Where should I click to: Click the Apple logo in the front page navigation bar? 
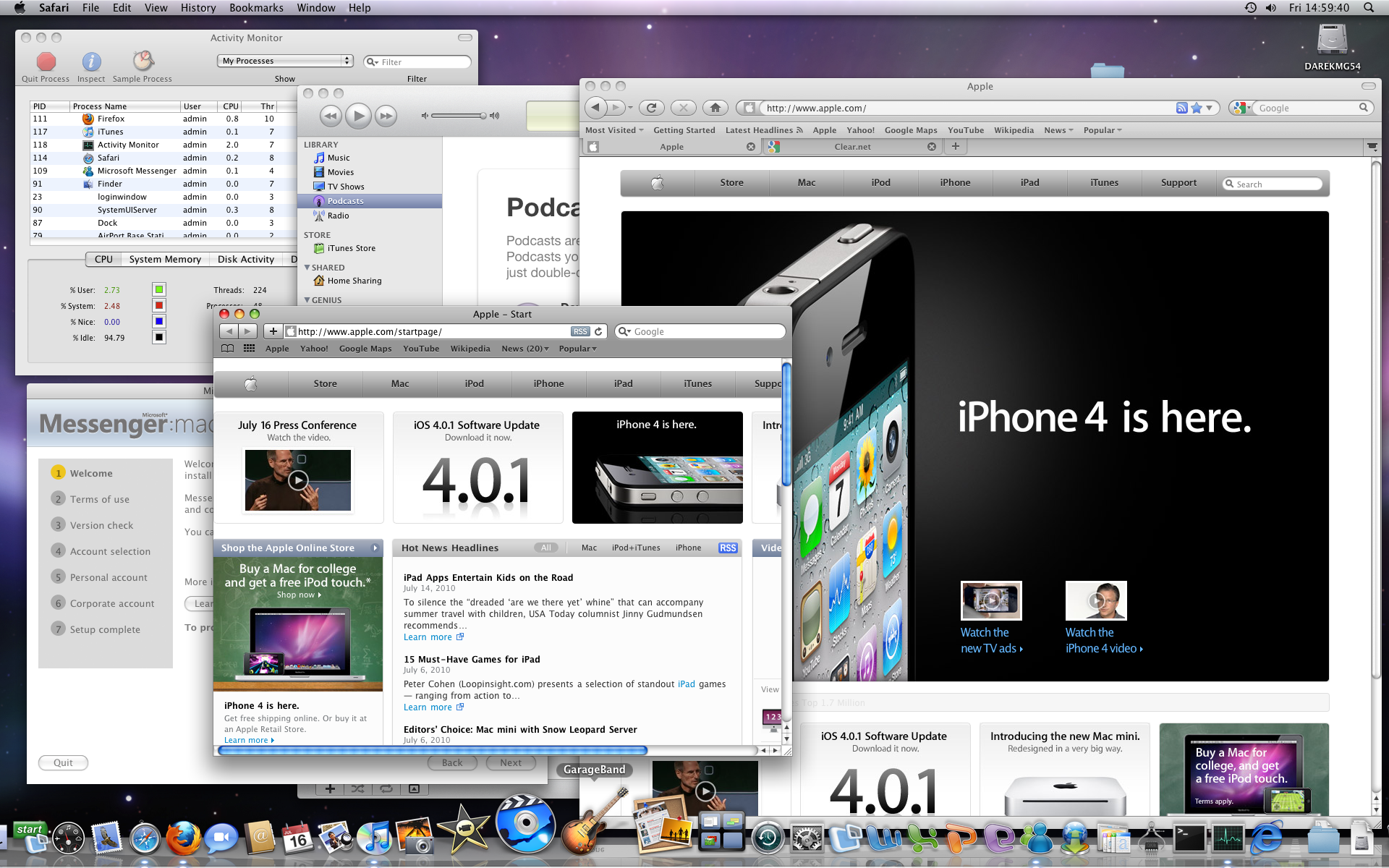(x=250, y=383)
